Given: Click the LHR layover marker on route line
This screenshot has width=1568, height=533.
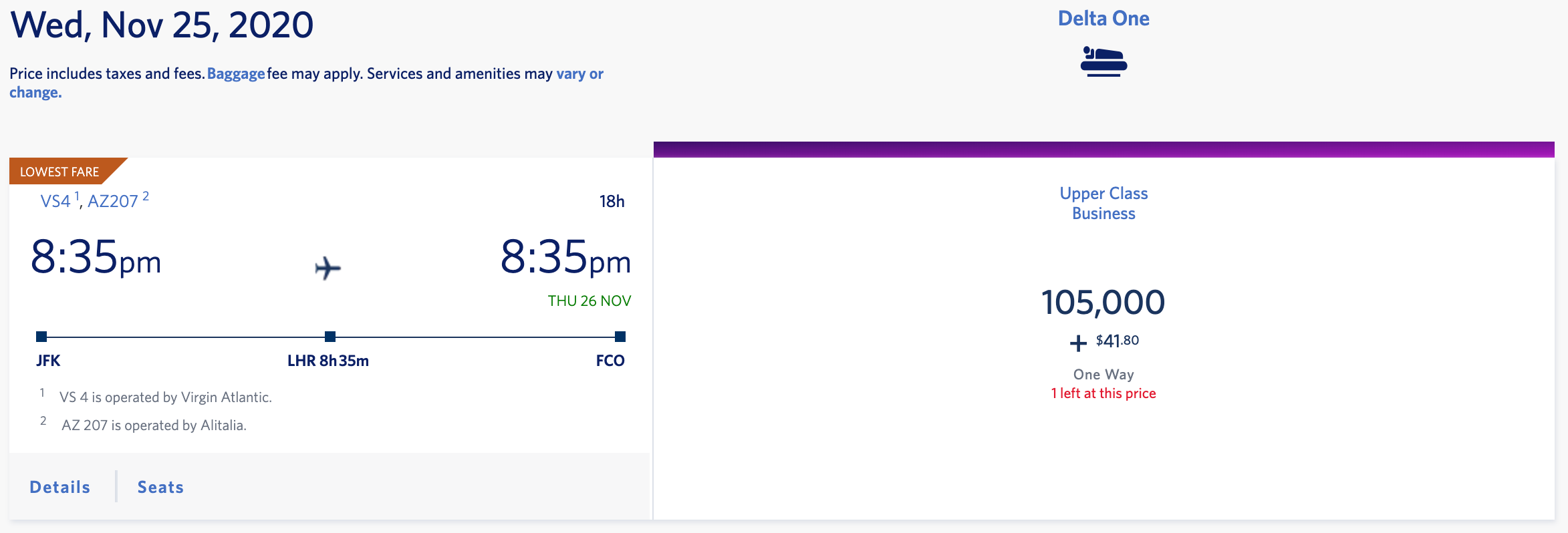Looking at the screenshot, I should (x=330, y=337).
